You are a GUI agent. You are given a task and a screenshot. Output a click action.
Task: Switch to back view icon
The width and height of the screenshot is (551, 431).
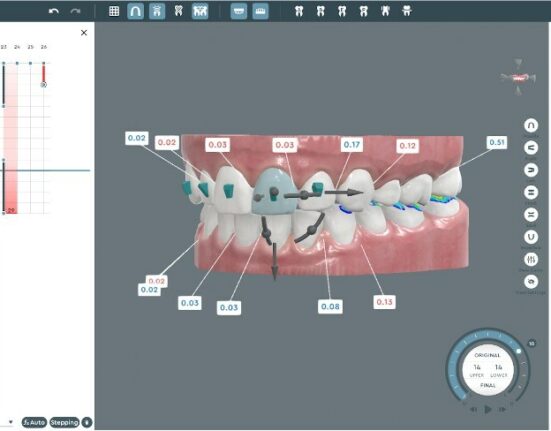click(x=531, y=215)
